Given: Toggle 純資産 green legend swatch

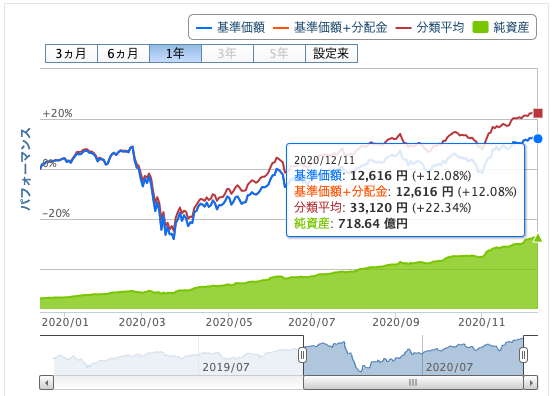Looking at the screenshot, I should pyautogui.click(x=480, y=27).
